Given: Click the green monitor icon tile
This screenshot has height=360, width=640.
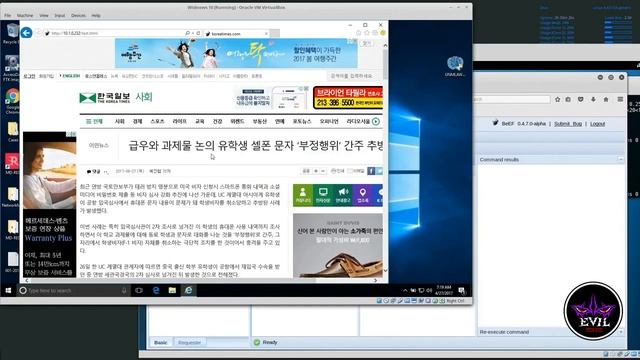Looking at the screenshot, I should 323,195.
